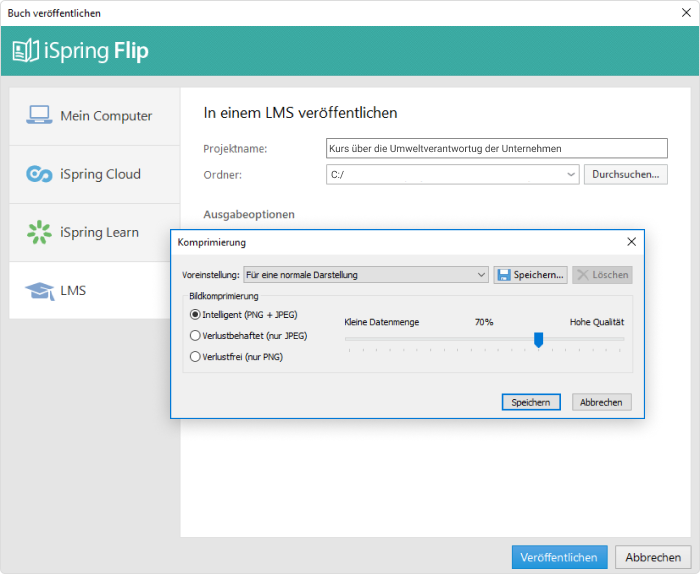Click the iSpring Flip book logo icon
This screenshot has width=700, height=574.
coord(25,50)
